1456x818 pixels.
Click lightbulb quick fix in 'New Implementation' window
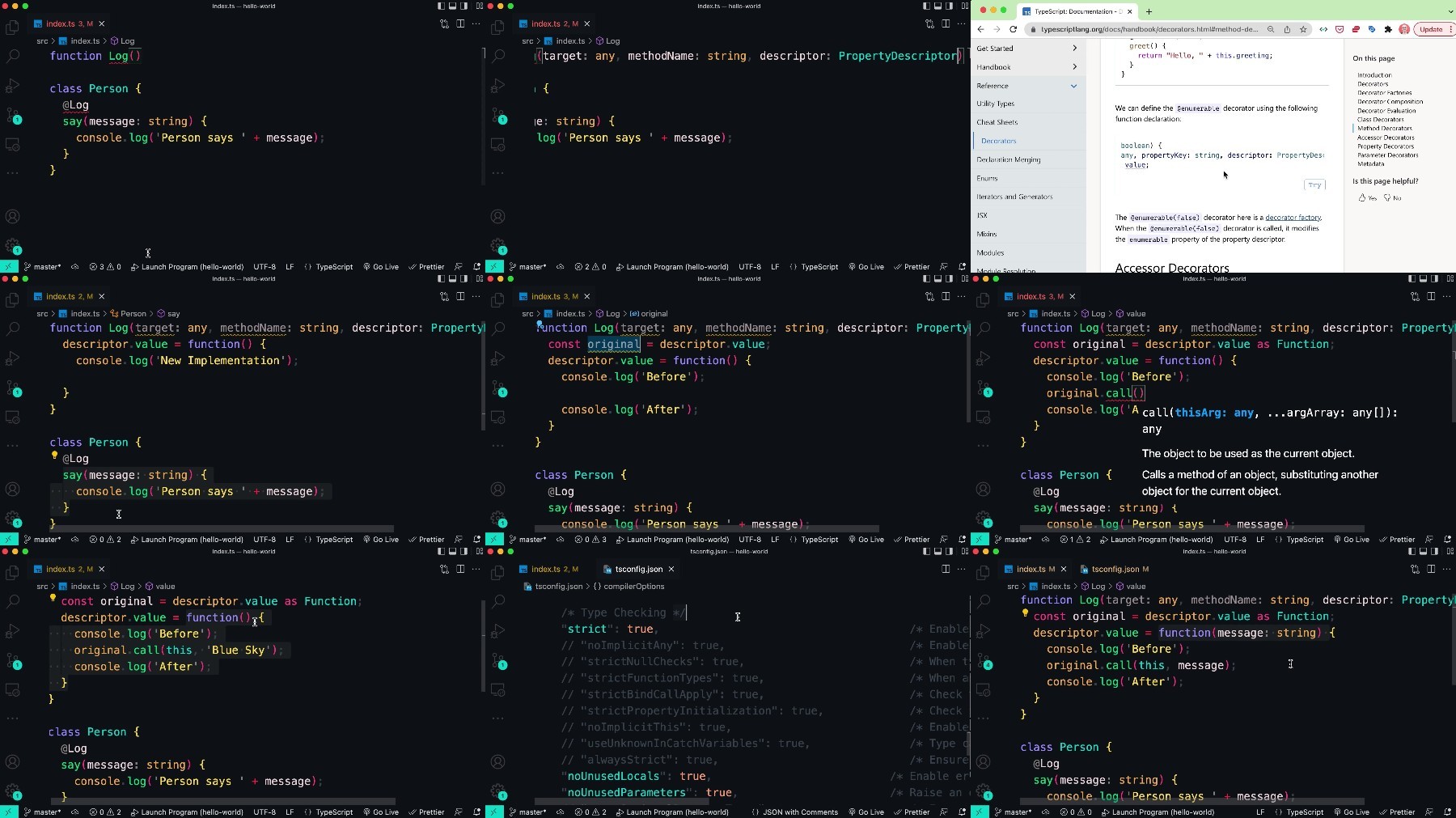pyautogui.click(x=55, y=456)
